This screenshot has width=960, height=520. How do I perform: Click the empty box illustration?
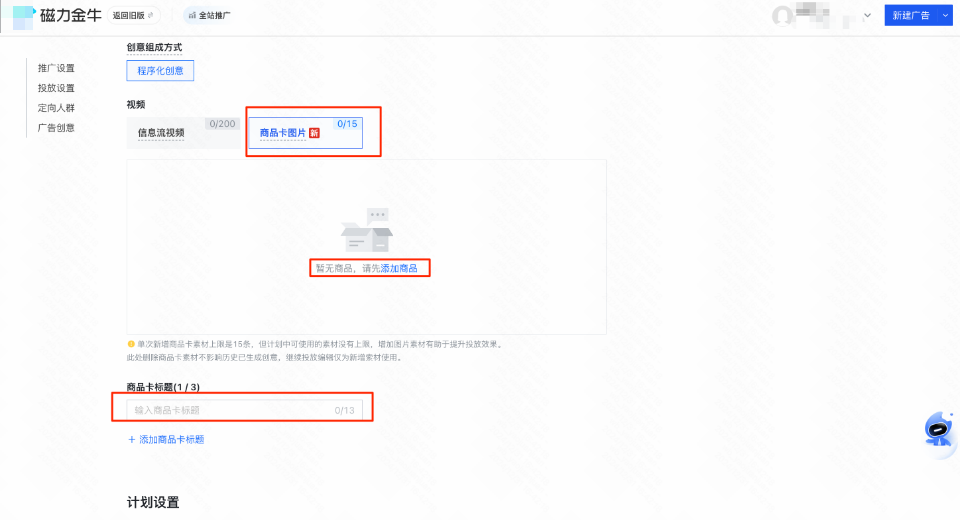tap(367, 231)
